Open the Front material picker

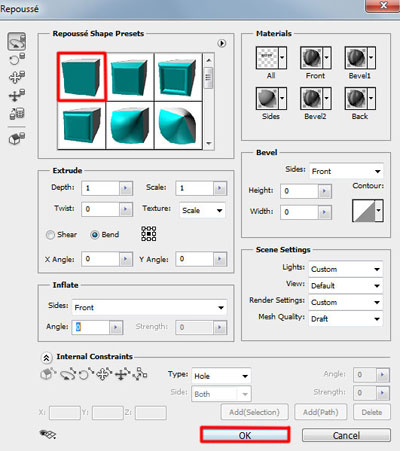(x=316, y=58)
